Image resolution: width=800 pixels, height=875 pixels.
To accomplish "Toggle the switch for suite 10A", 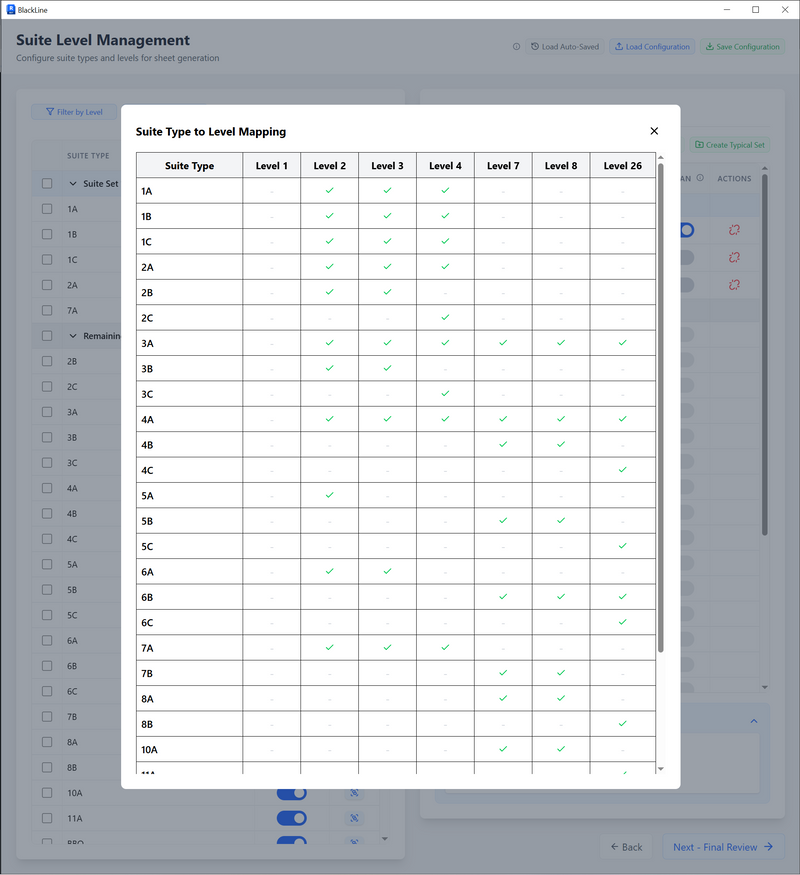I will click(x=292, y=793).
